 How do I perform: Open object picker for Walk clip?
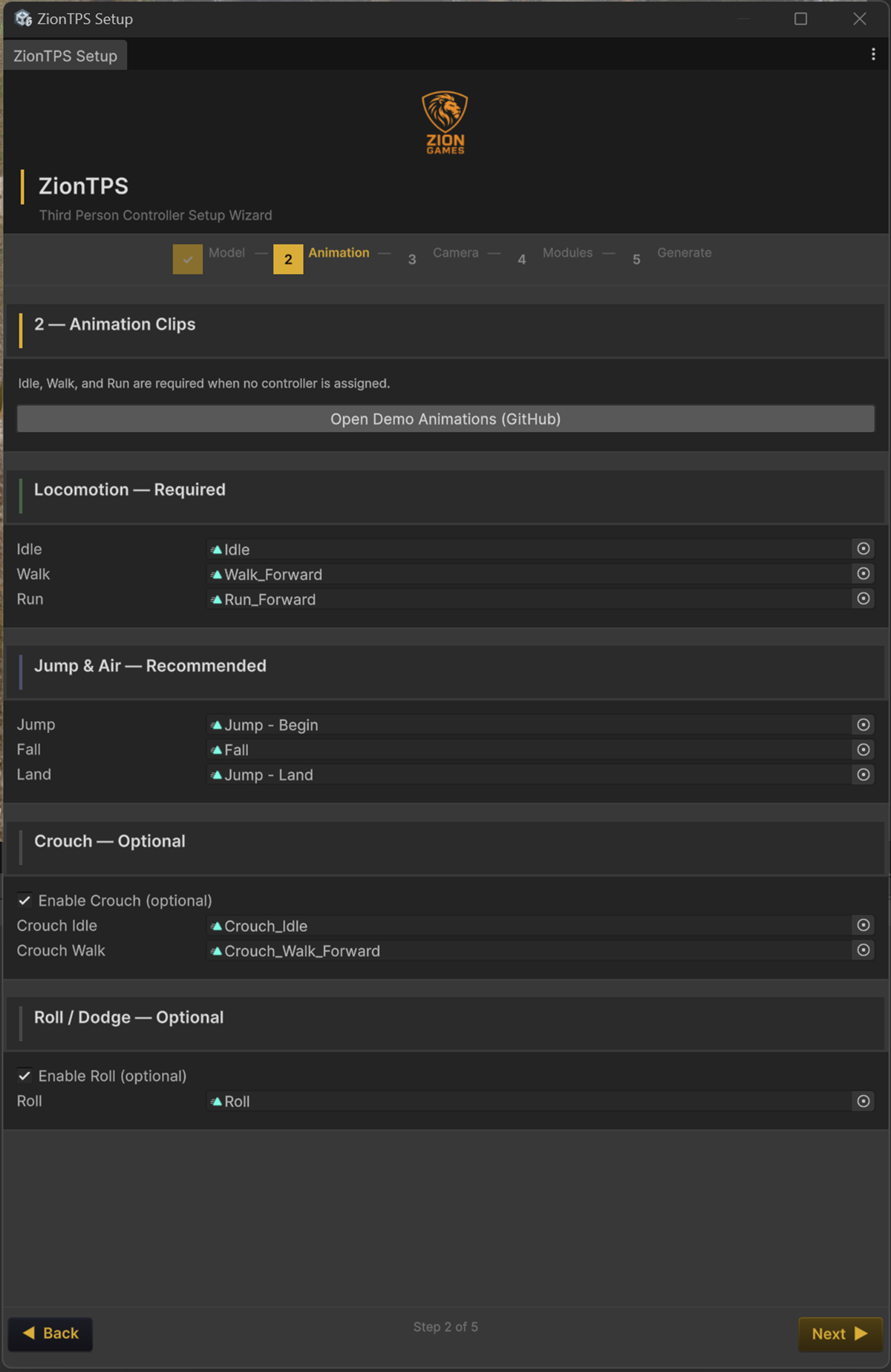point(863,574)
